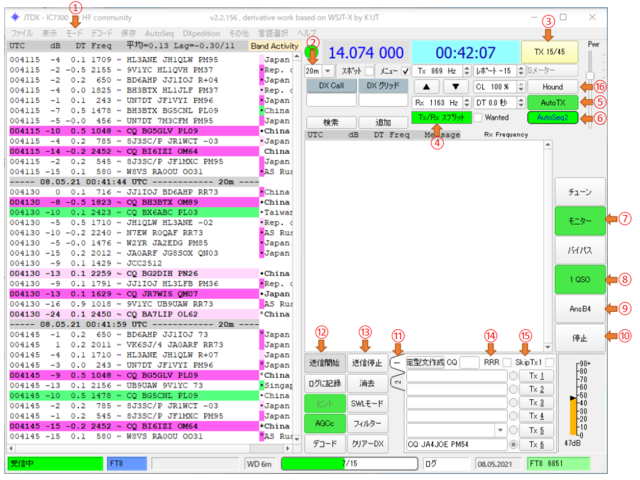Screen dimensions: 640x480
Task: Open the その他 menu
Action: [x=239, y=33]
